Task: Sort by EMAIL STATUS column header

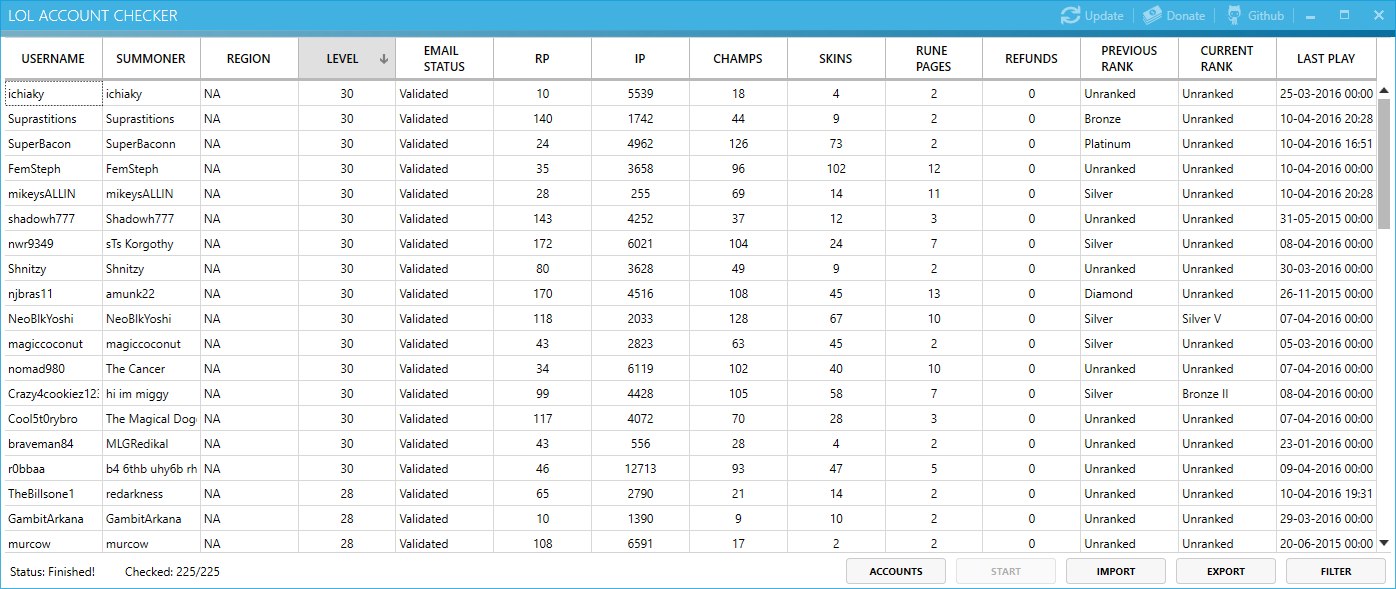Action: [x=444, y=59]
